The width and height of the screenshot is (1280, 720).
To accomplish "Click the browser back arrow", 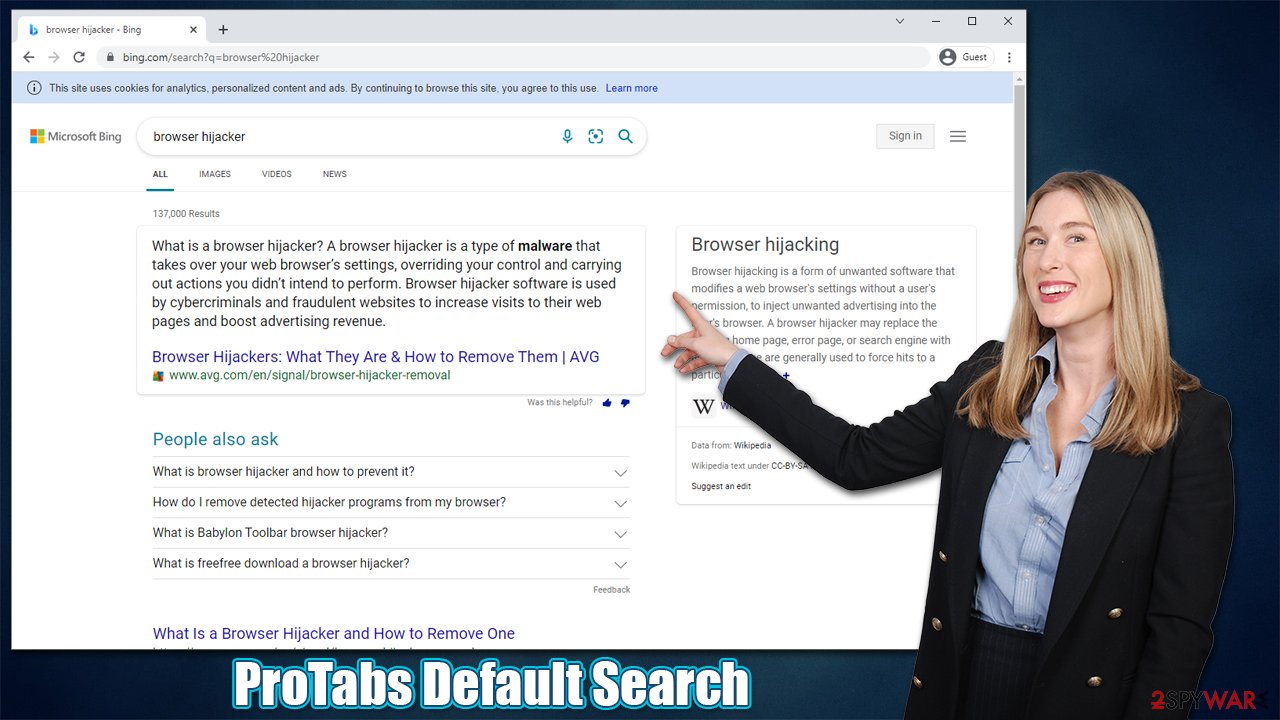I will (x=29, y=58).
